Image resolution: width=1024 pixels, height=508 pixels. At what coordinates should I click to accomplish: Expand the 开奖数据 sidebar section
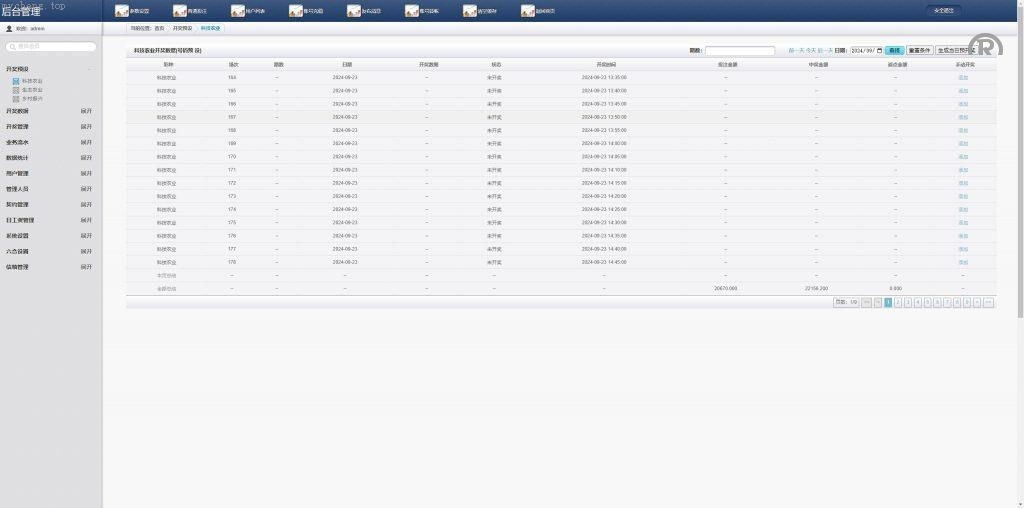(x=86, y=111)
